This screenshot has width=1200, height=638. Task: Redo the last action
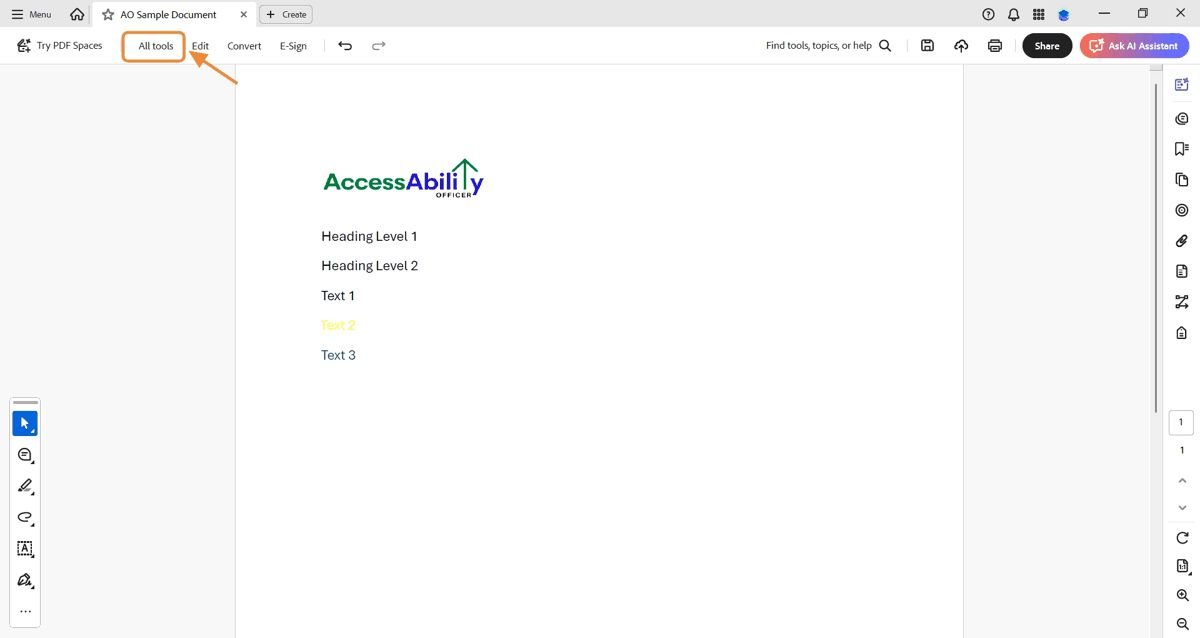click(378, 45)
